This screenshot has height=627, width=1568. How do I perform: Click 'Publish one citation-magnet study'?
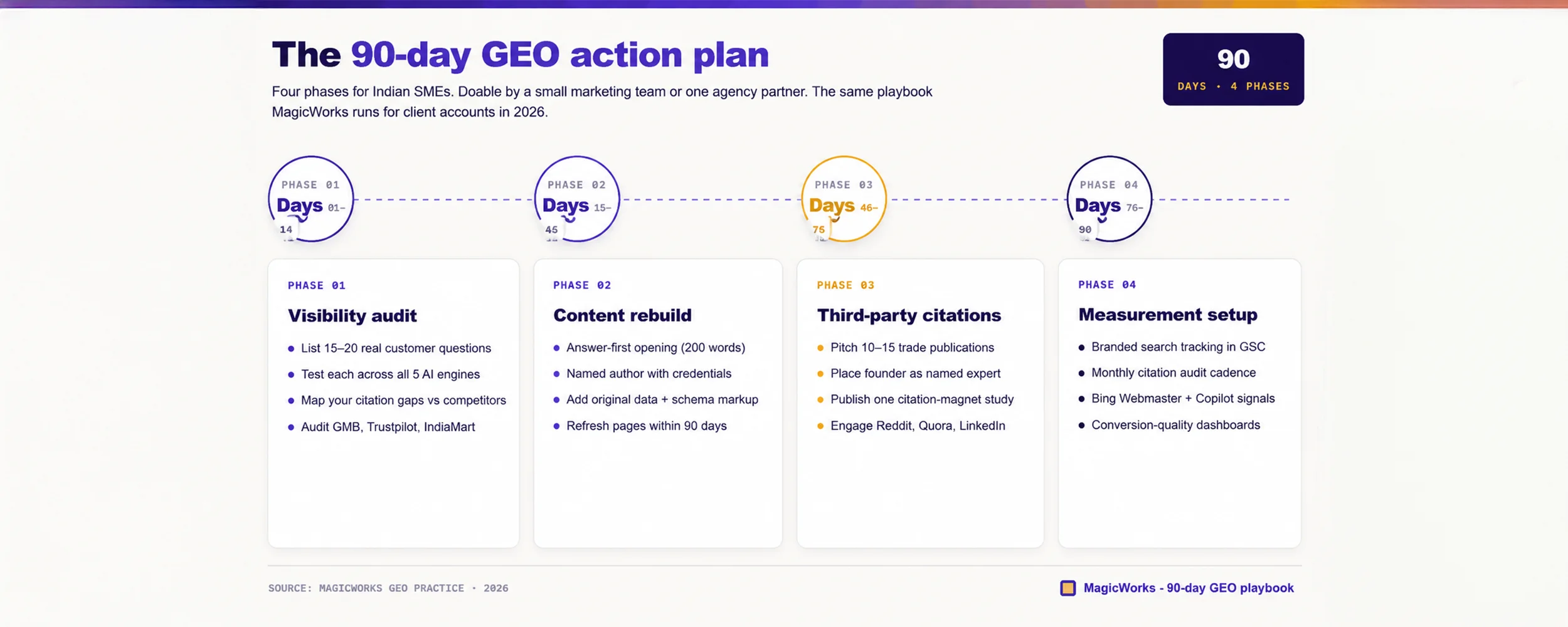tap(922, 399)
